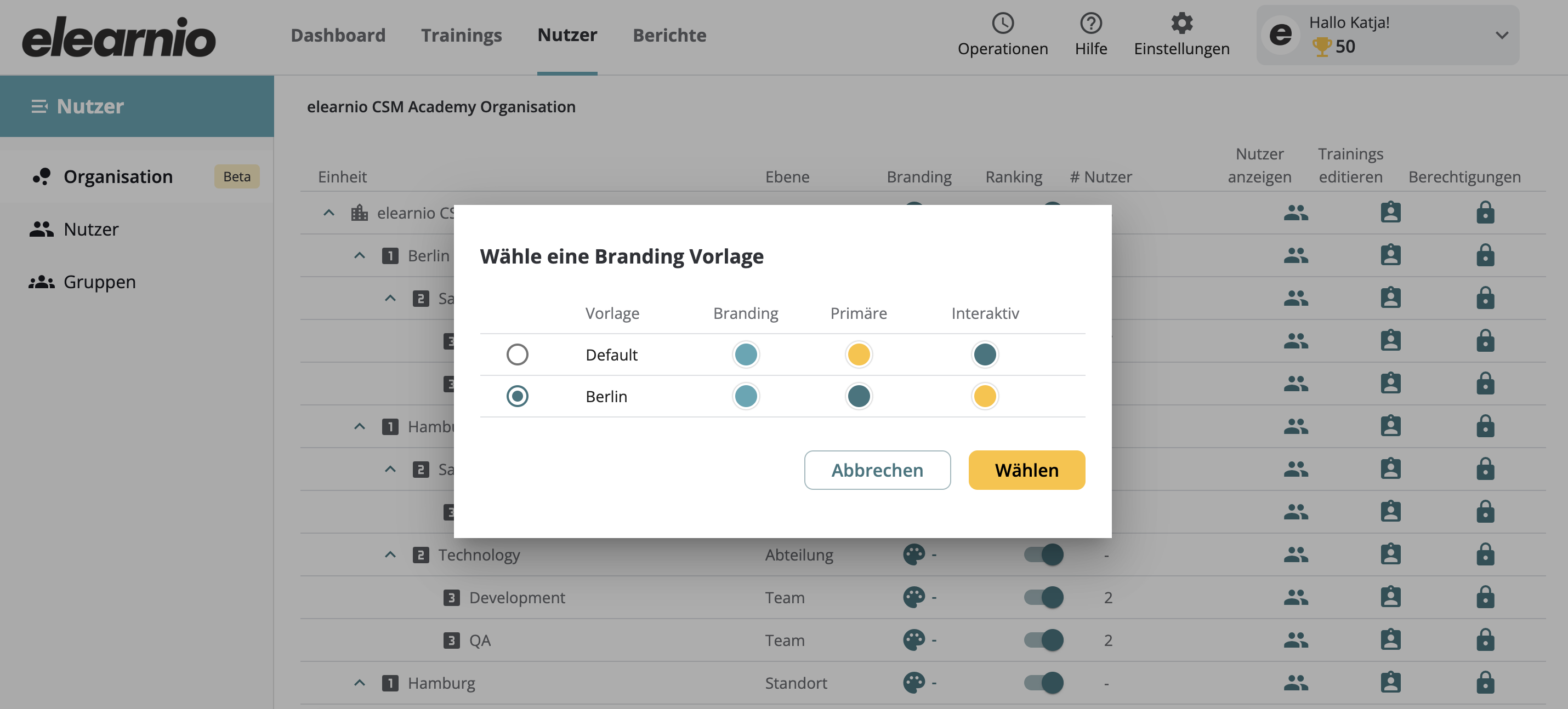Select the Default branding template radio button
This screenshot has height=709, width=1568.
[517, 354]
